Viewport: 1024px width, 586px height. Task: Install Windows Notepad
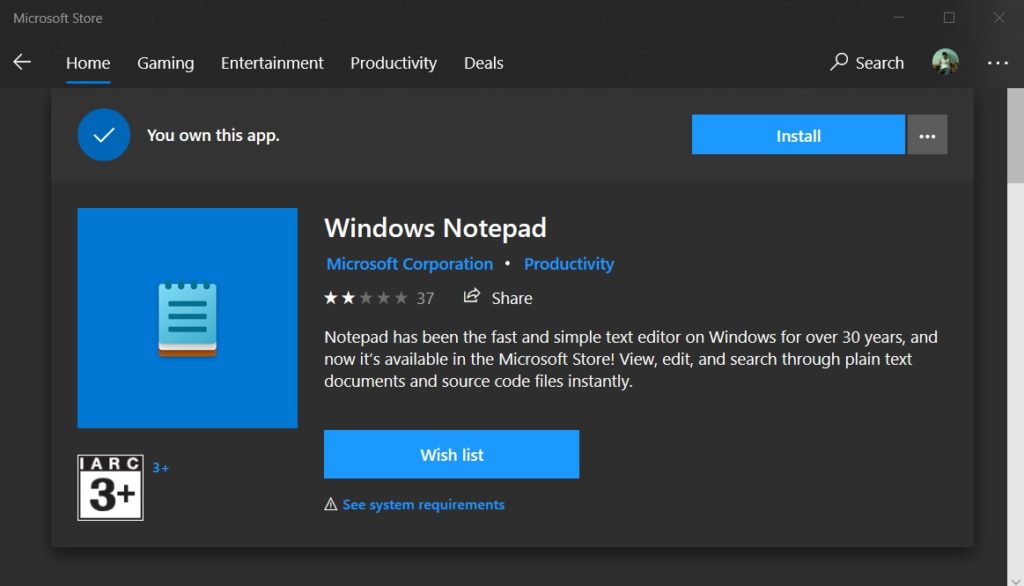point(797,134)
